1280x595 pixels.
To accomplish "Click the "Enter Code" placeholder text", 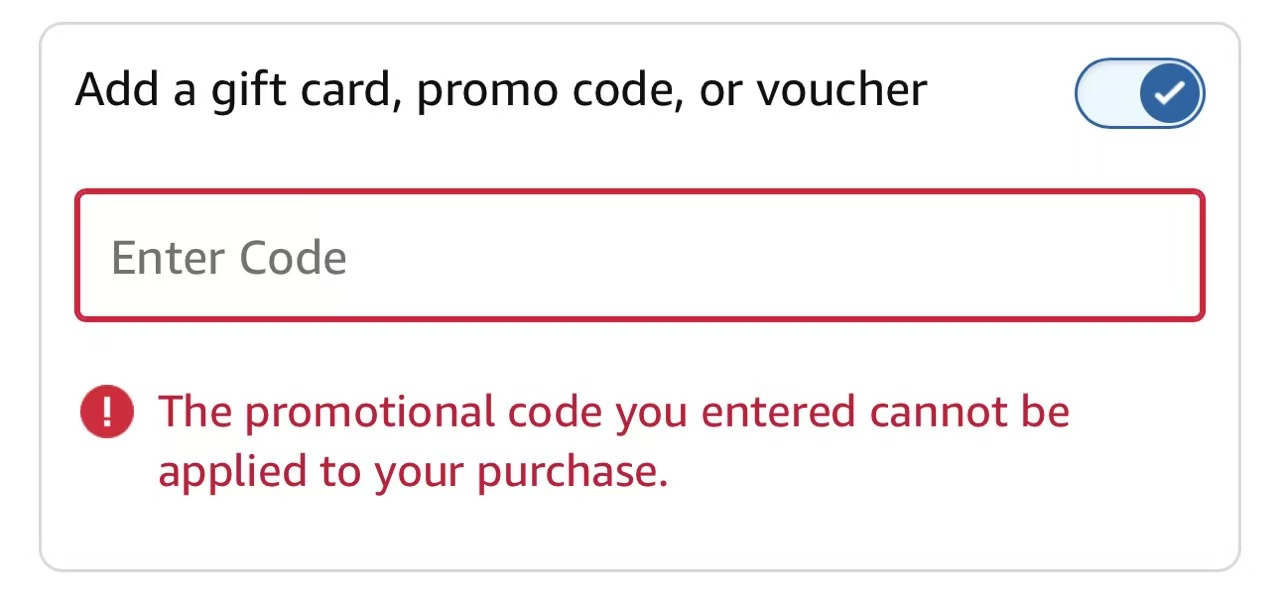I will pos(229,258).
